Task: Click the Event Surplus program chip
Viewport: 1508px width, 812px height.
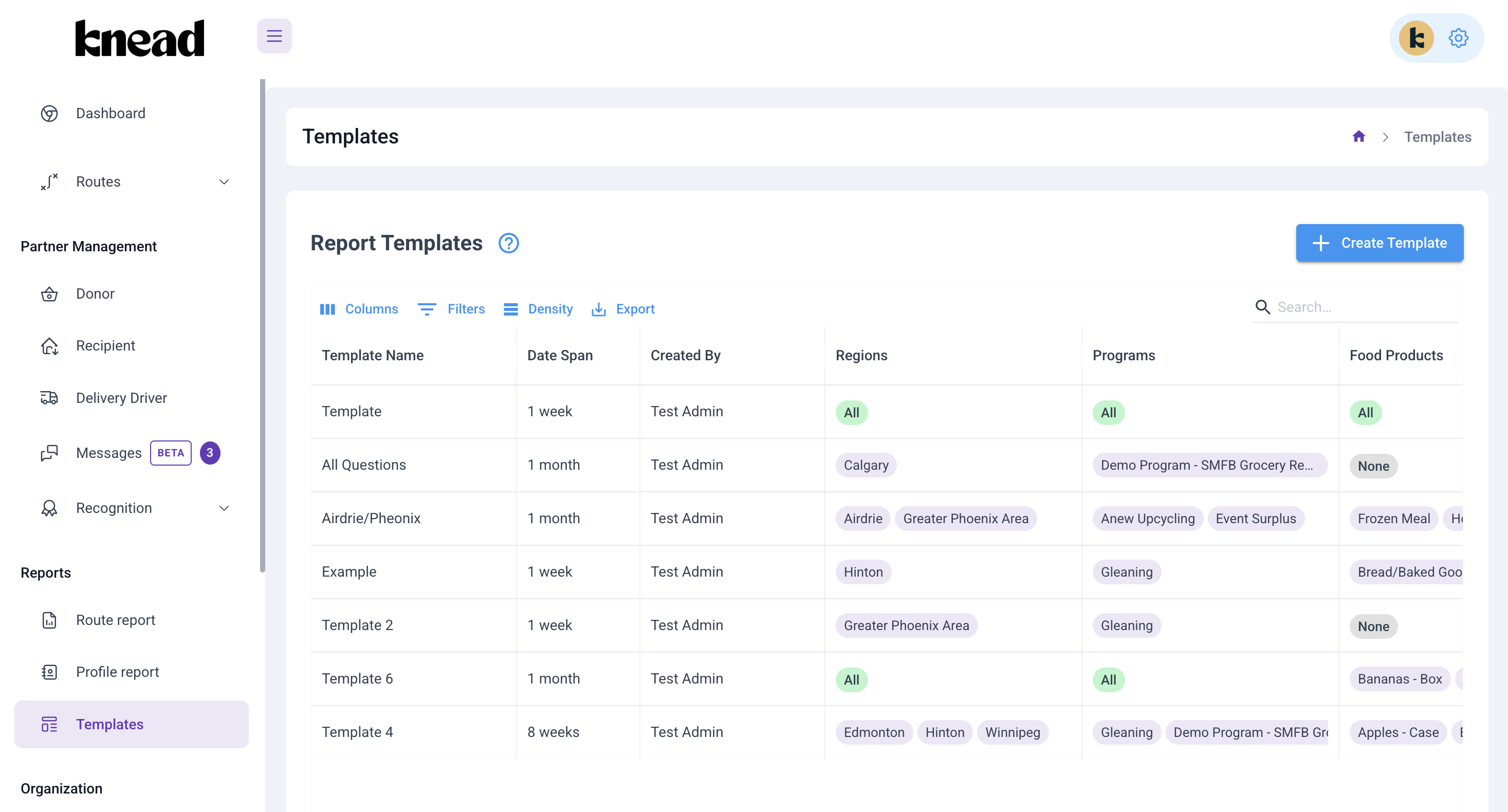Action: (x=1256, y=519)
